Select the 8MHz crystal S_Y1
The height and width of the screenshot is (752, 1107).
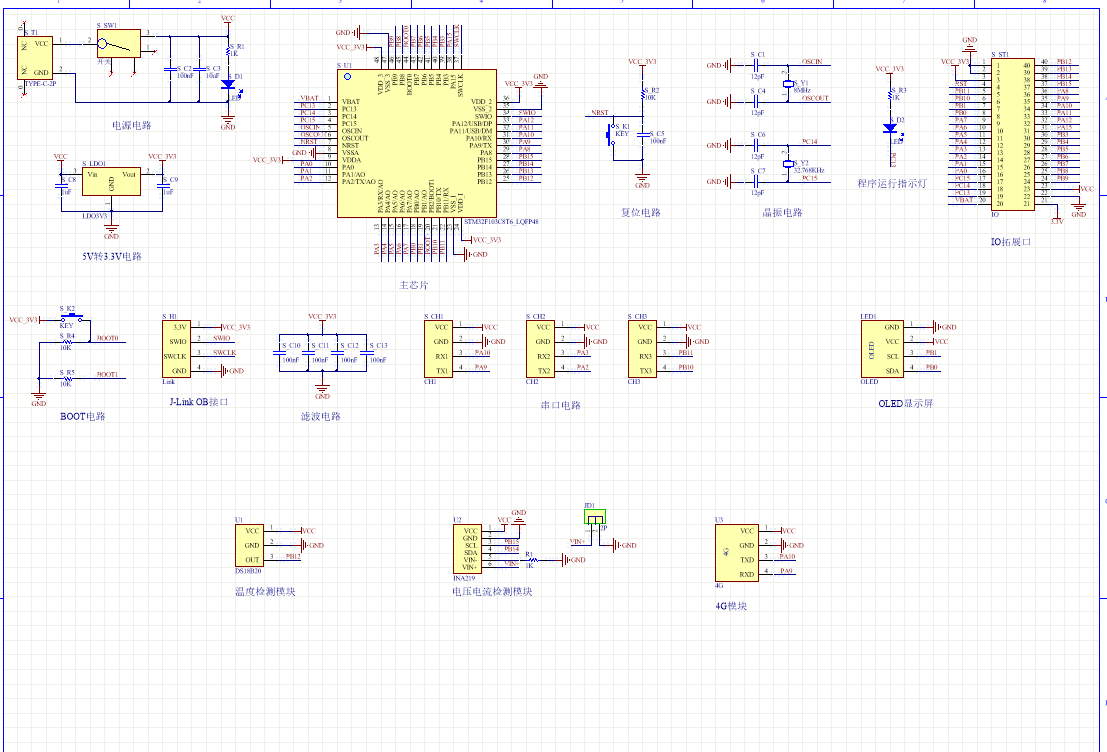(789, 84)
